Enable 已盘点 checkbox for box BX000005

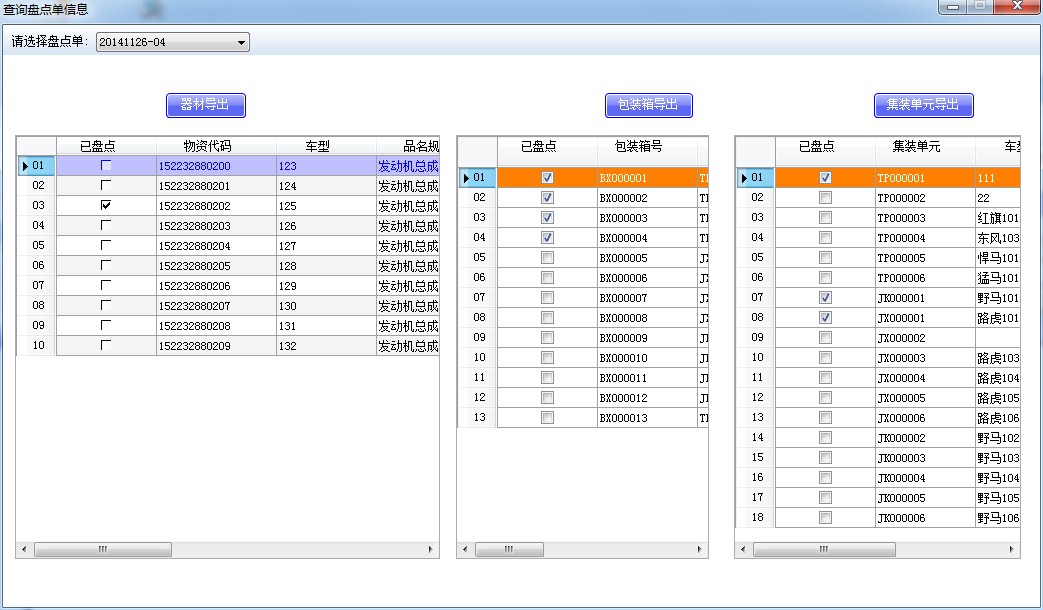click(x=547, y=257)
